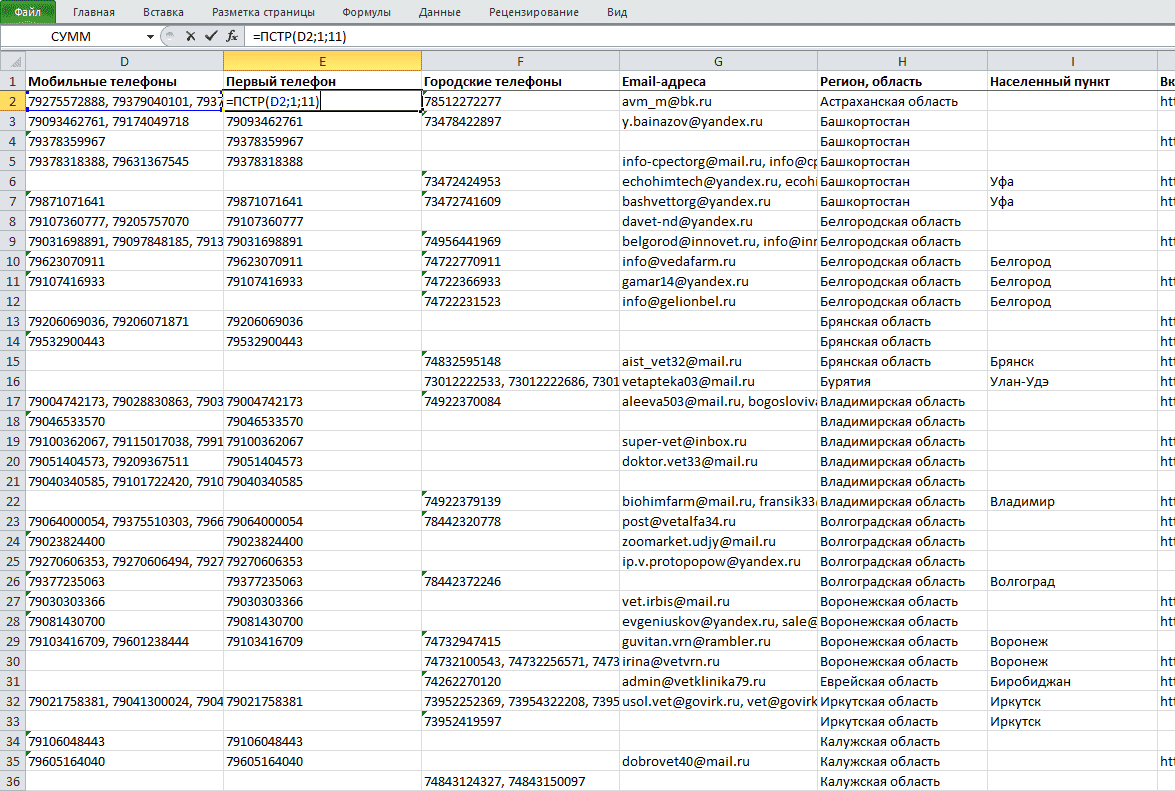1175x791 pixels.
Task: Open the Рецензирование ribbon tab
Action: coord(534,12)
